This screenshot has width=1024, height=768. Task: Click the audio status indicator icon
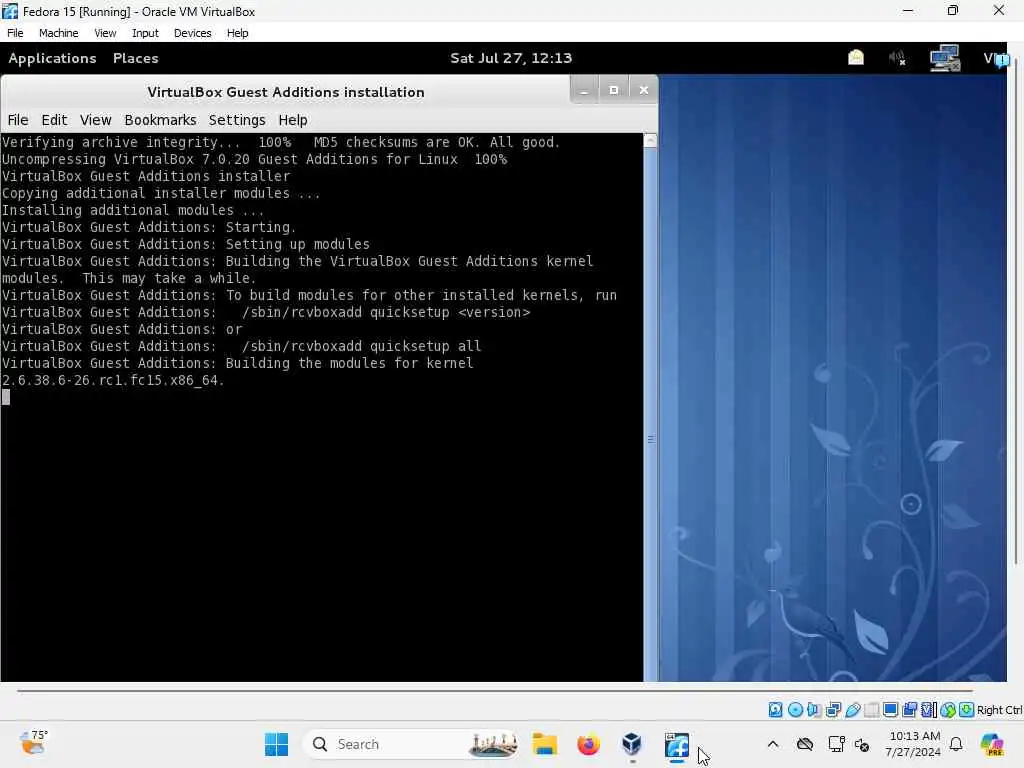(814, 710)
